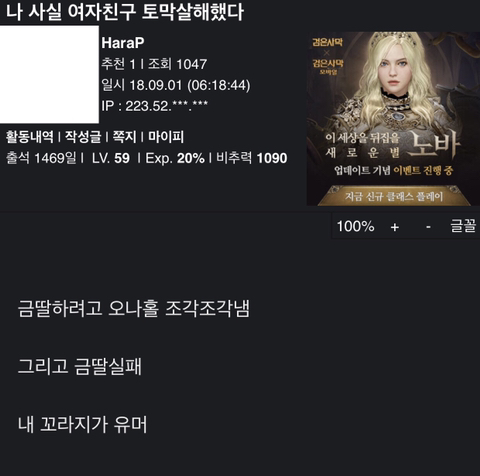480x476 pixels.
Task: Click the IP address 223.52 text
Action: coord(155,106)
